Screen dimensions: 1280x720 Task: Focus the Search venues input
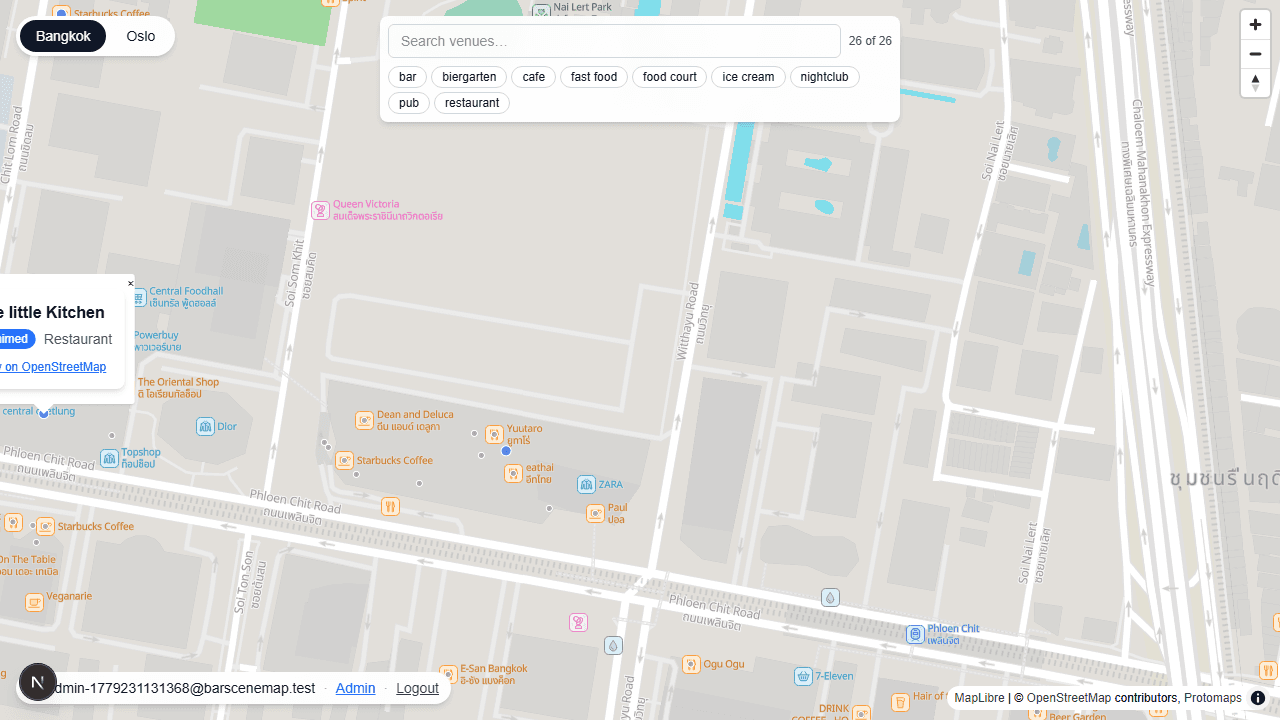point(614,41)
